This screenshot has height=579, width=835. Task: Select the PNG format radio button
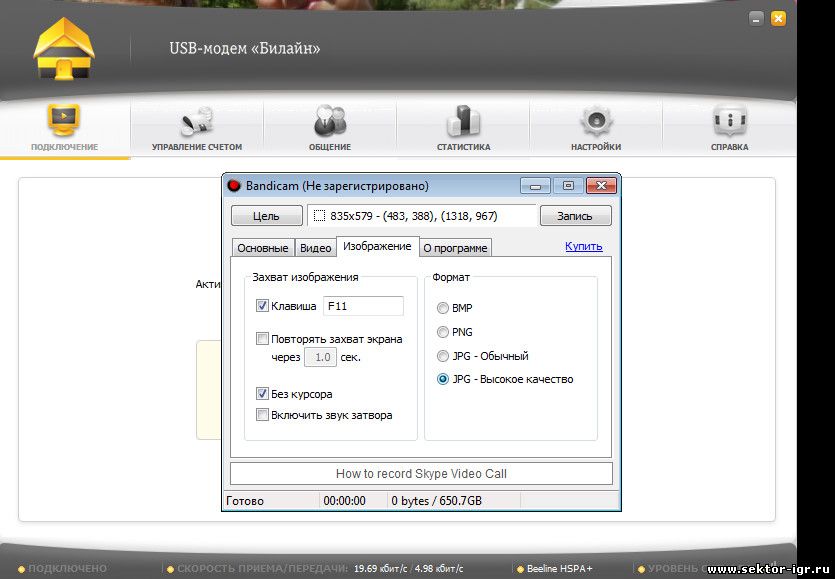click(x=443, y=332)
